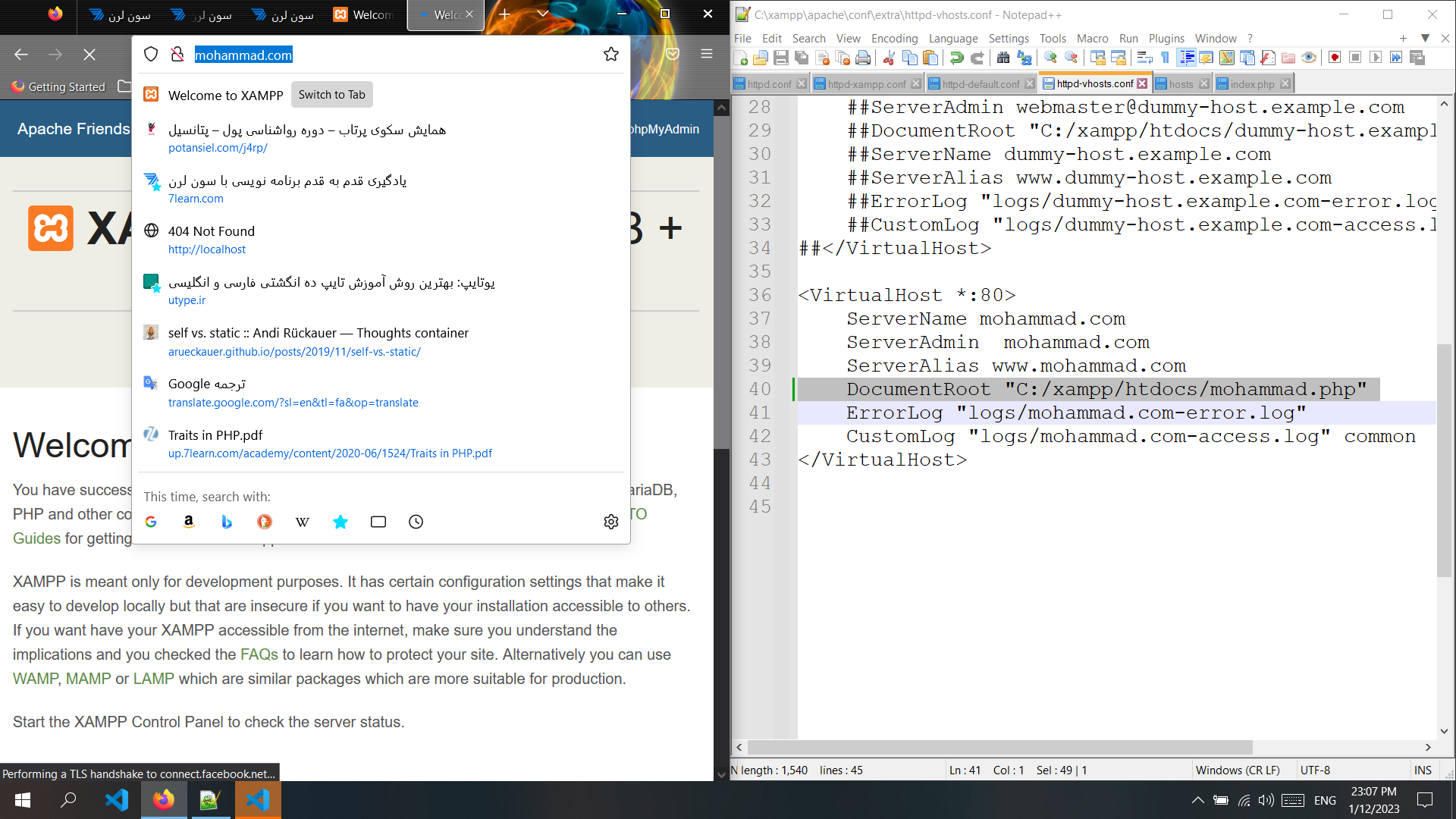Start macro recording with red dot

click(x=1335, y=58)
